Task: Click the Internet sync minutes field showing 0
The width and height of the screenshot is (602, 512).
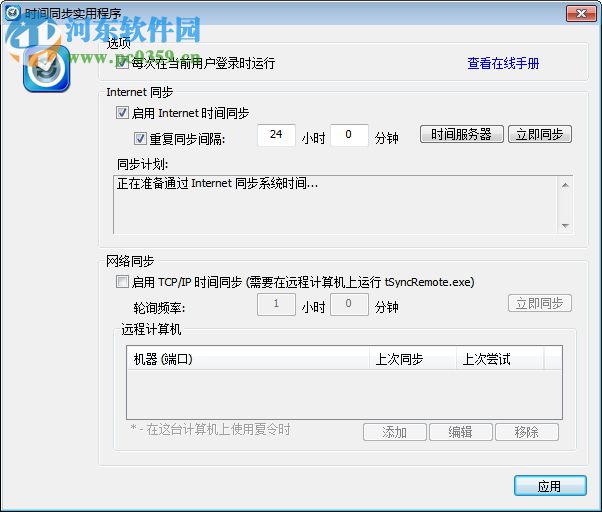Action: 349,135
